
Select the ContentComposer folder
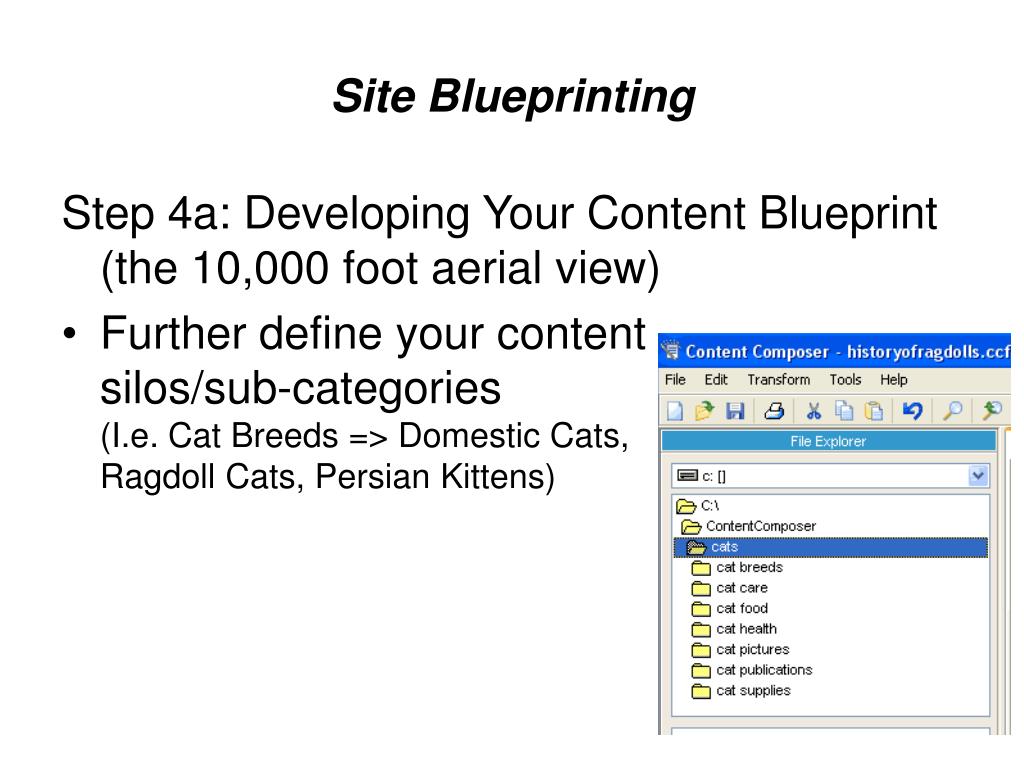(748, 526)
